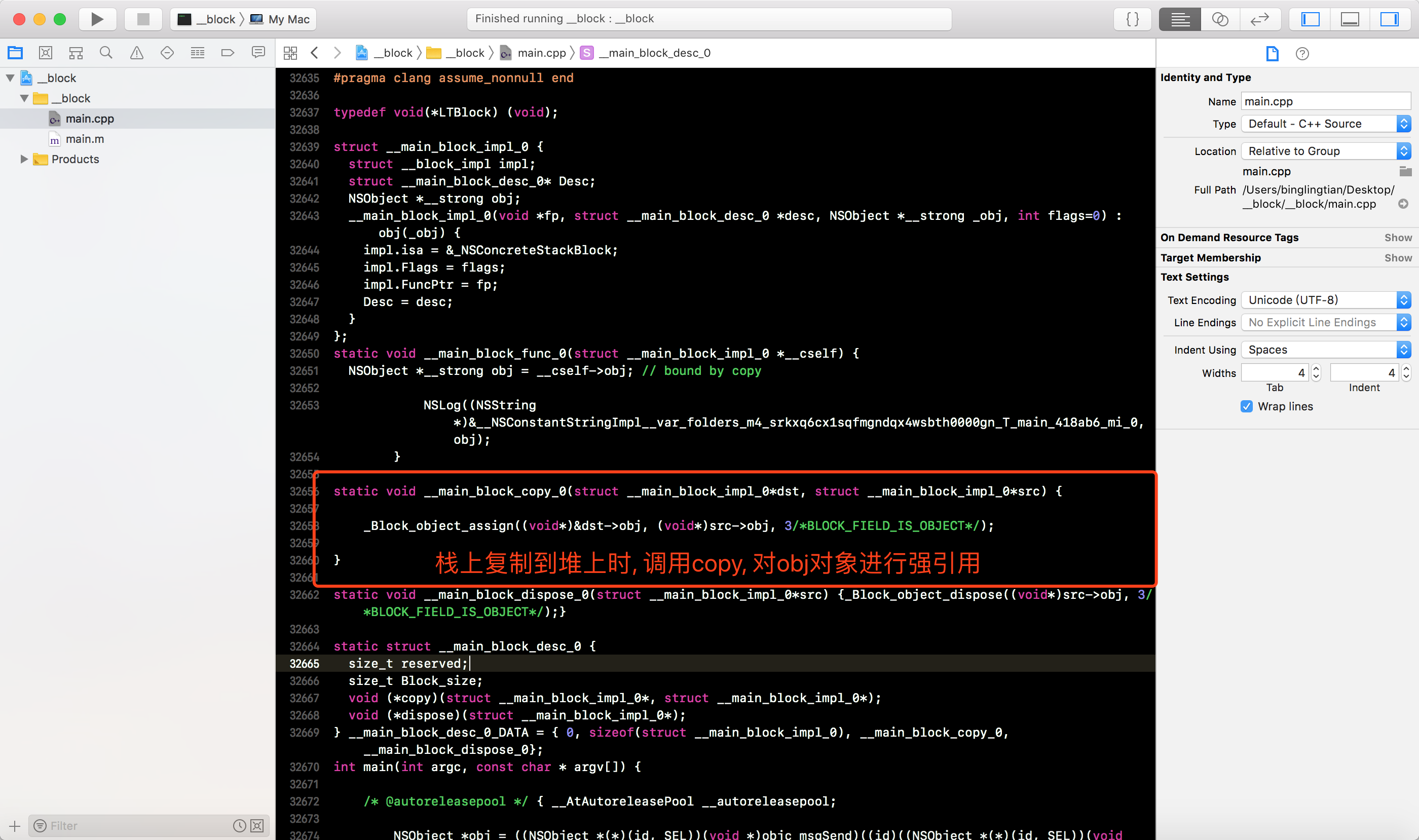The height and width of the screenshot is (840, 1419).
Task: Click the activity status 'Finished running' display
Action: click(709, 19)
